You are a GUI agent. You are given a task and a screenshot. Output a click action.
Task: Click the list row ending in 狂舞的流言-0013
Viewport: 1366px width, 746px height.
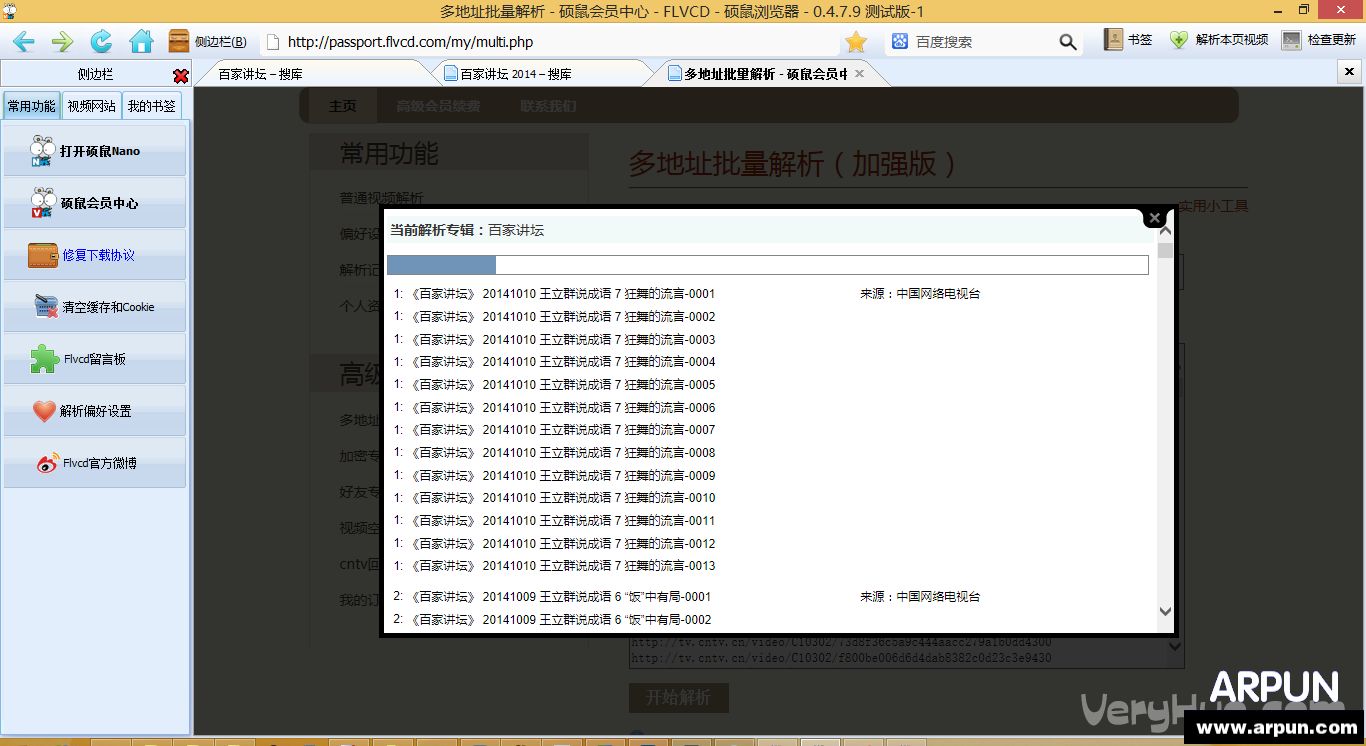[554, 566]
